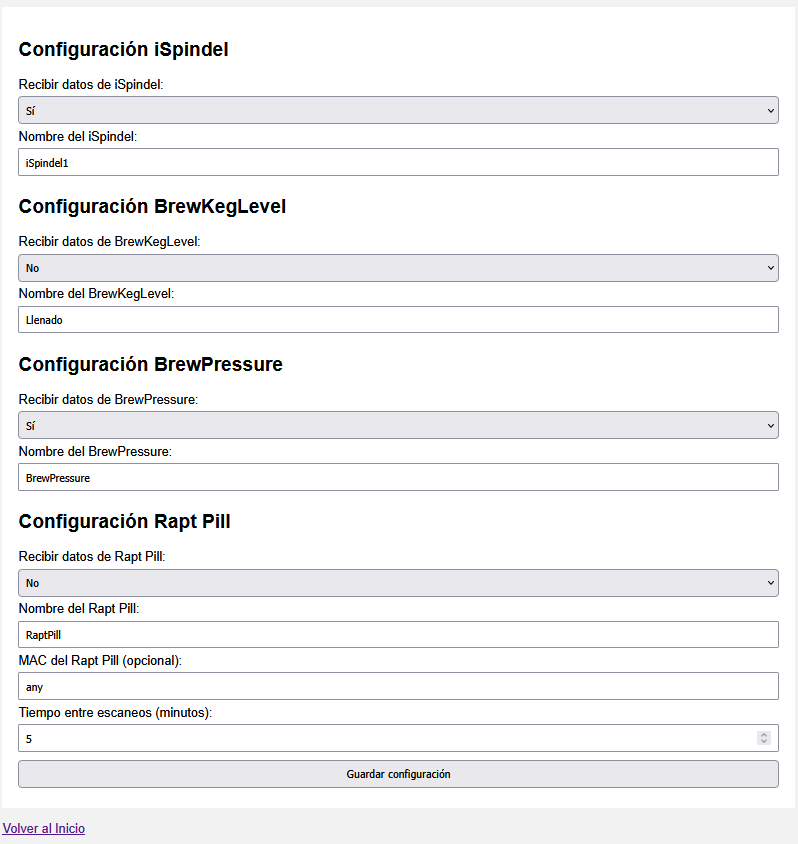The height and width of the screenshot is (844, 798).
Task: Click the Nombre del Rapt Pill field
Action: point(398,635)
